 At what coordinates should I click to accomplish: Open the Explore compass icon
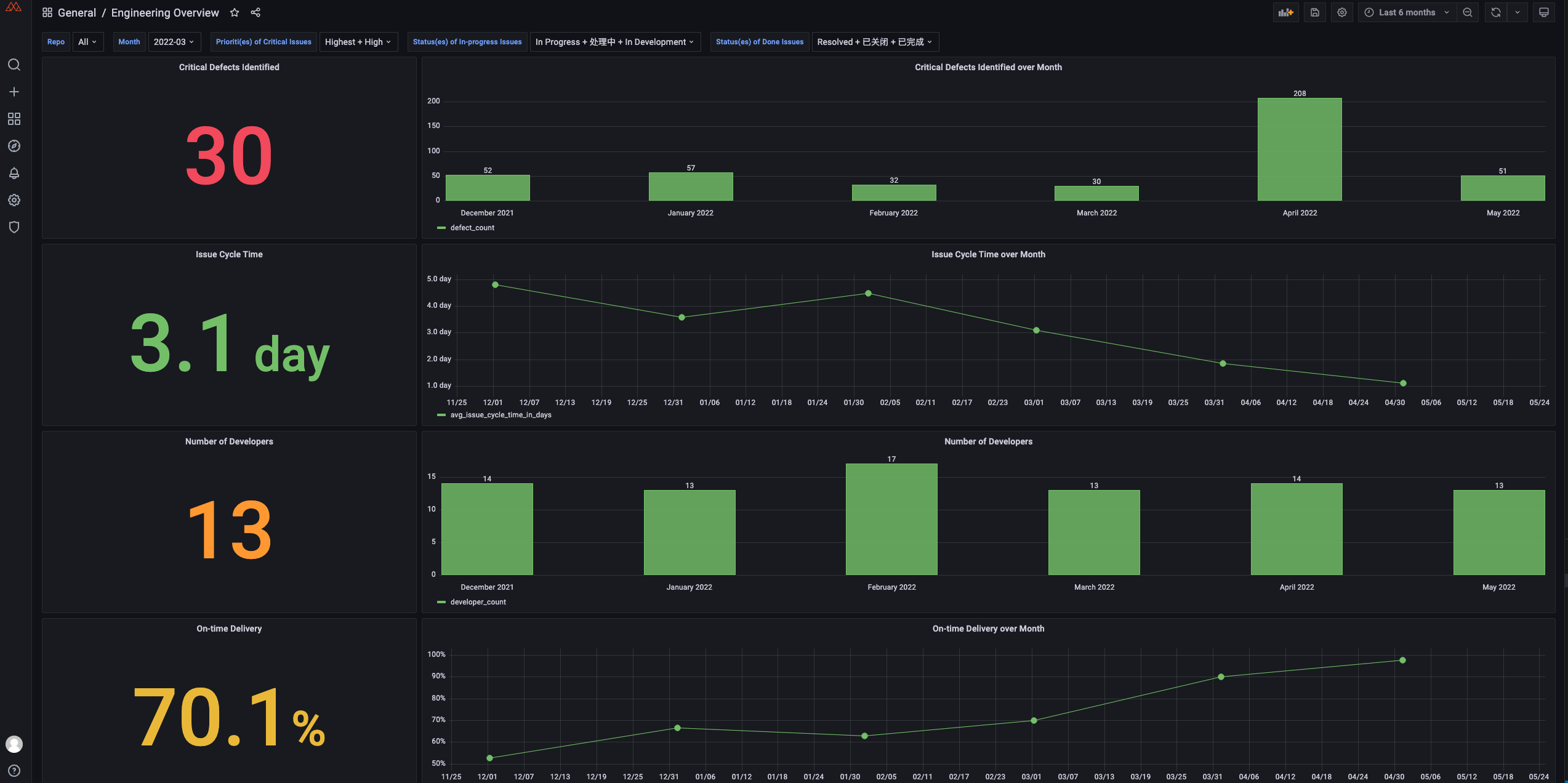pos(14,146)
